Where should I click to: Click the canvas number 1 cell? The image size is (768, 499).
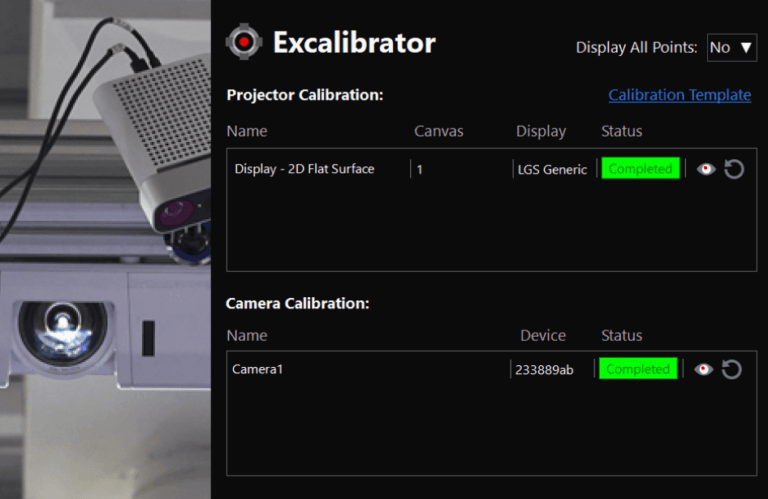click(x=420, y=169)
